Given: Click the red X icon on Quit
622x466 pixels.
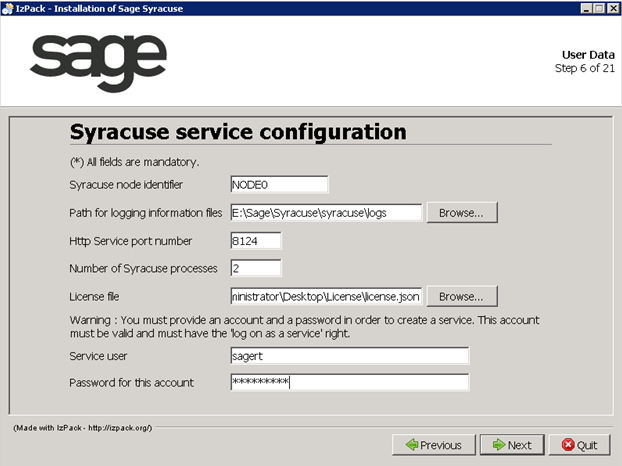Looking at the screenshot, I should coord(568,445).
